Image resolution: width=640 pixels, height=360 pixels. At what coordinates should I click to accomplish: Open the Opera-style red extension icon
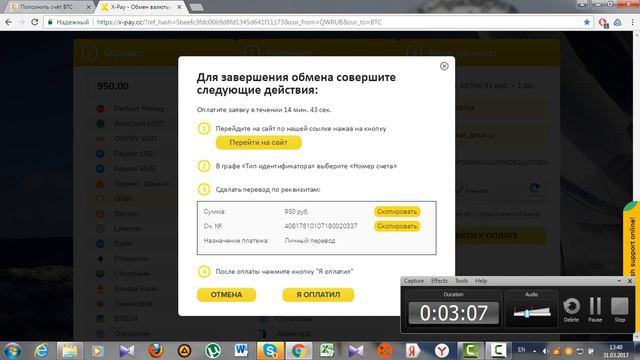click(603, 22)
